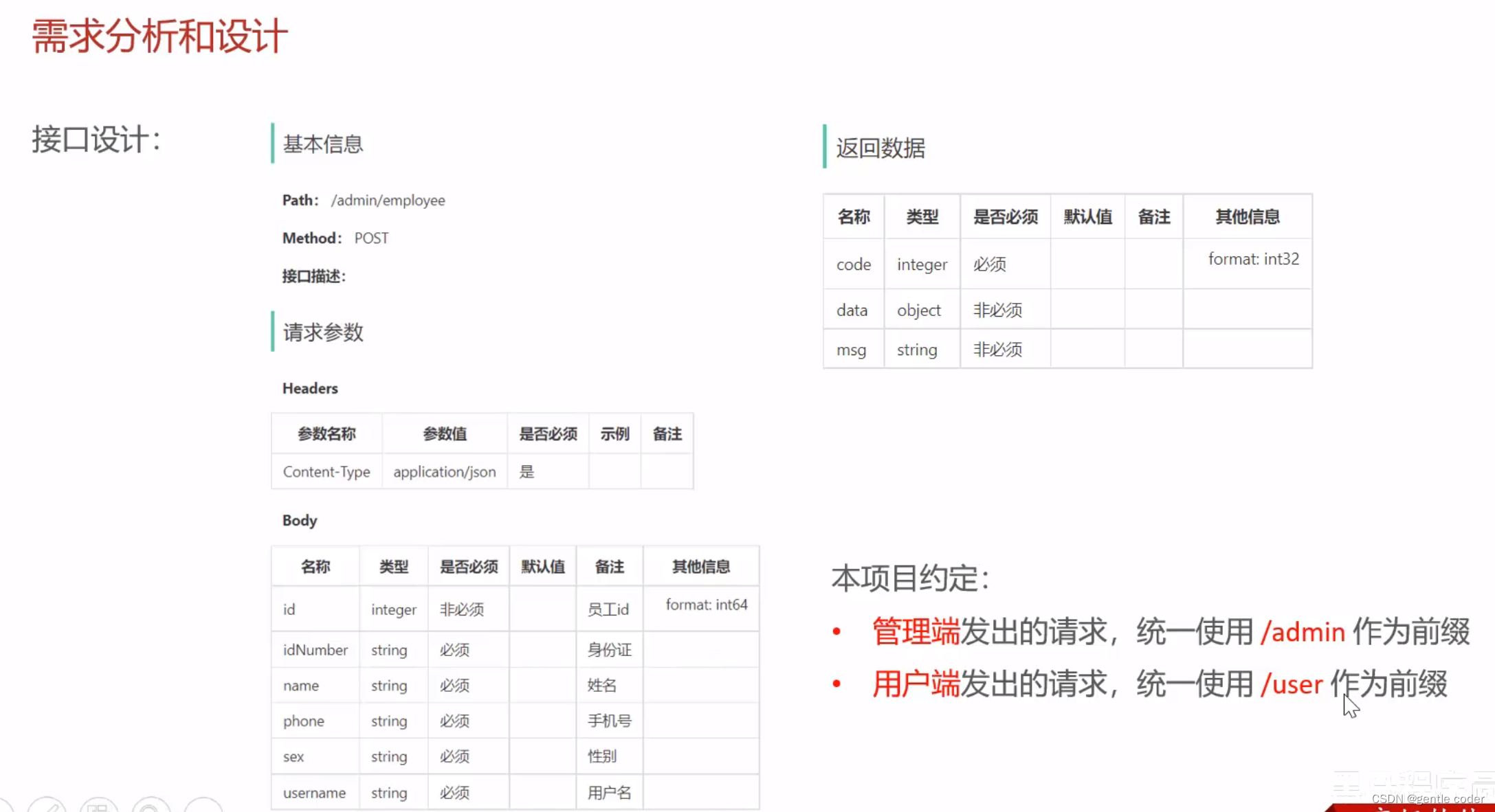
Task: Click the application/json value cell
Action: point(444,472)
